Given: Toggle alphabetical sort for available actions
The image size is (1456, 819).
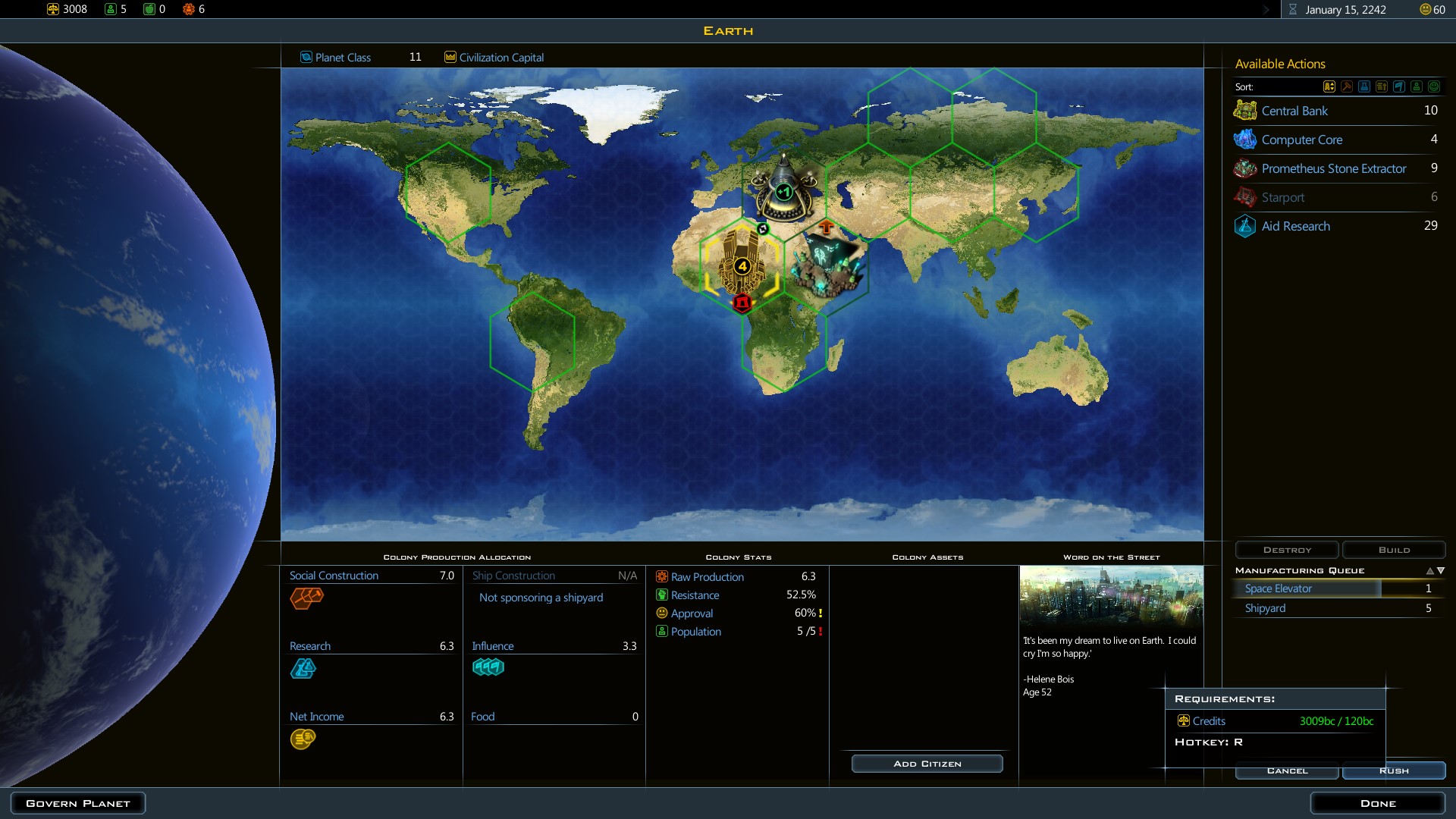Looking at the screenshot, I should pyautogui.click(x=1329, y=86).
